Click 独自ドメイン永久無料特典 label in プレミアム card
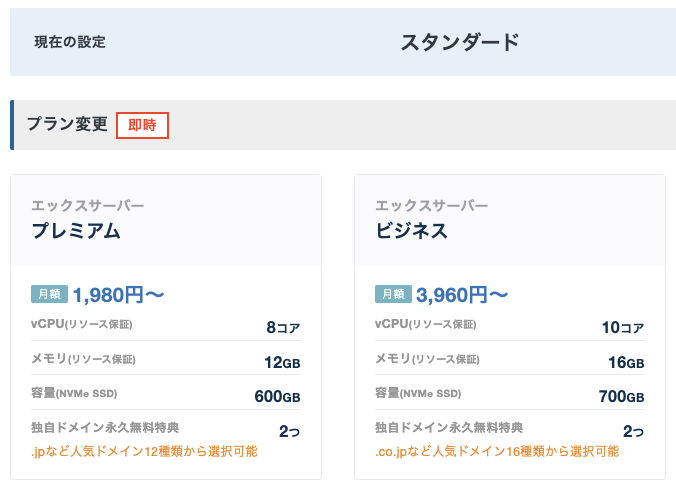 (105, 428)
